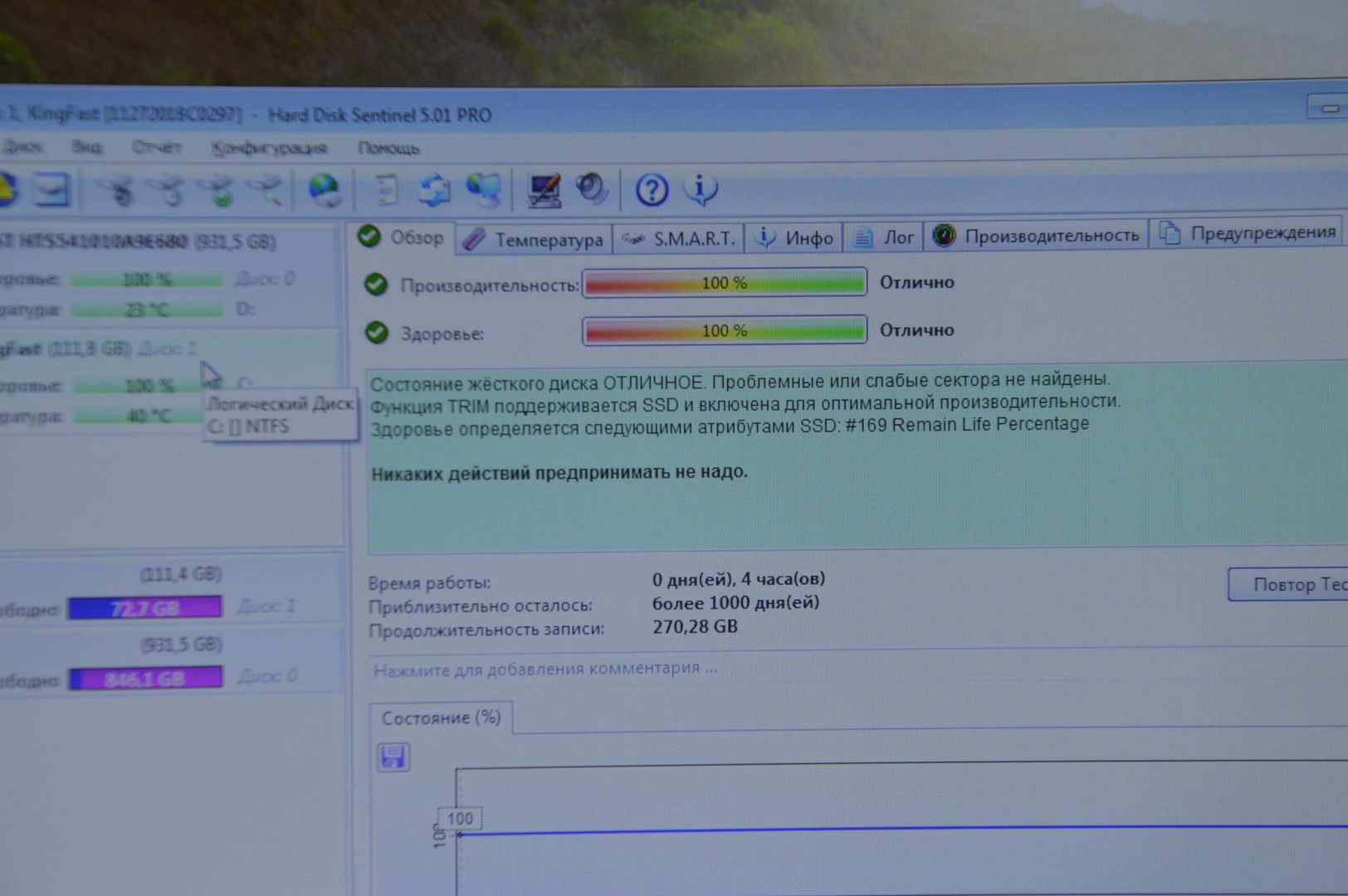Save the graph using floppy disk icon
Screen dimensions: 1348x896
[x=393, y=757]
